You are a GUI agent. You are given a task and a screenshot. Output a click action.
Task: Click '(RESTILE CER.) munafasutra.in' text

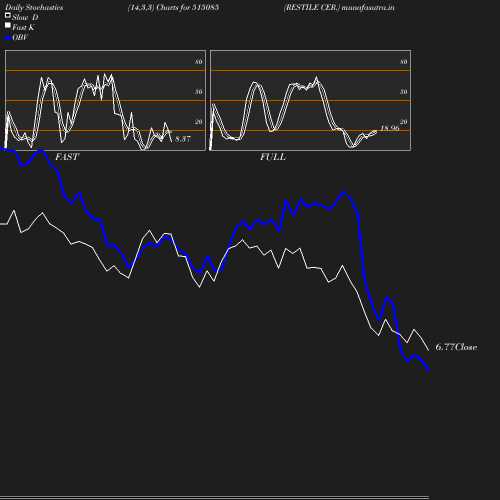tap(339, 8)
